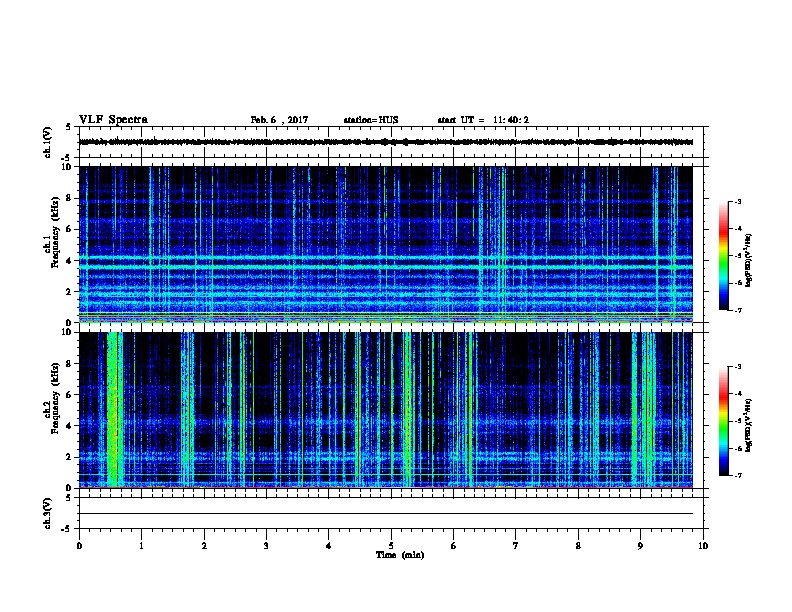
Task: Click the "10" label on the time axis
Action: coord(703,545)
